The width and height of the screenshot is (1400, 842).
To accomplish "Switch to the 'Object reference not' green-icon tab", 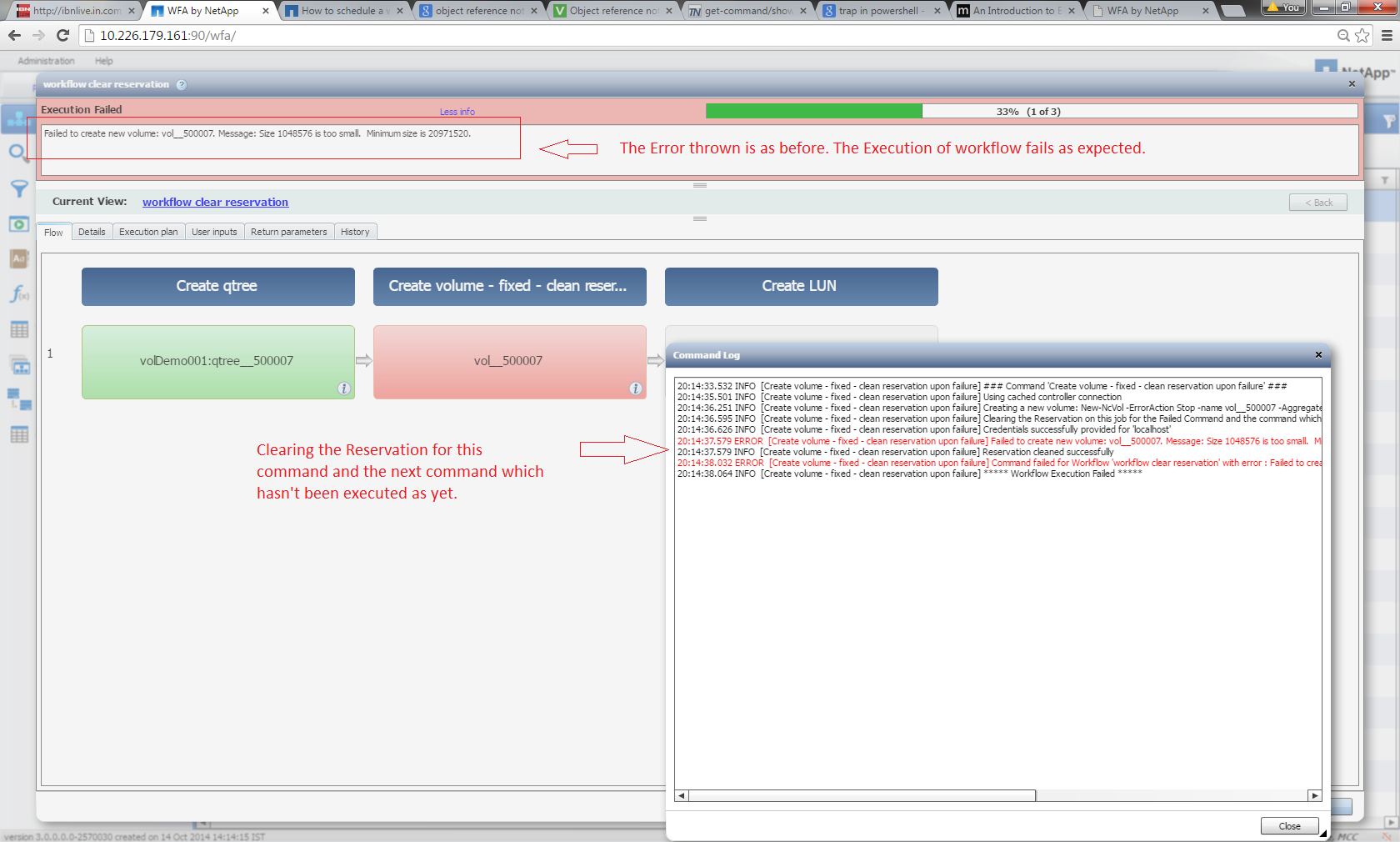I will [x=612, y=11].
